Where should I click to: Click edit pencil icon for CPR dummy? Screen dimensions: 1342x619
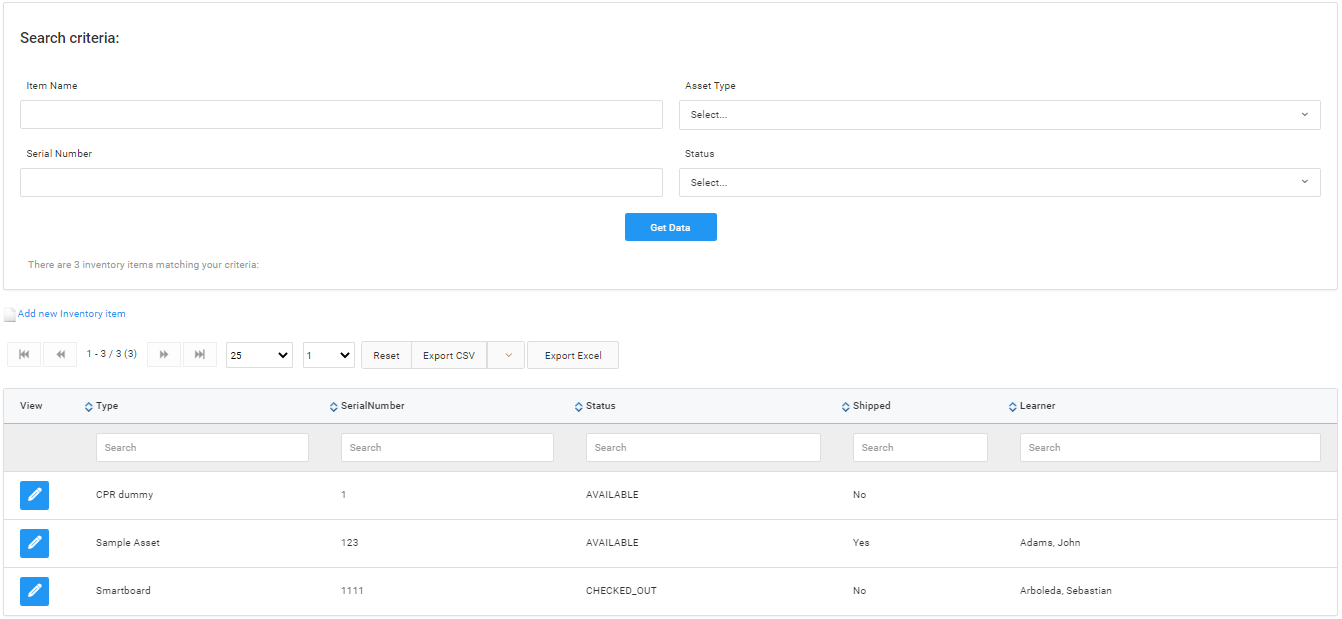[x=34, y=495]
